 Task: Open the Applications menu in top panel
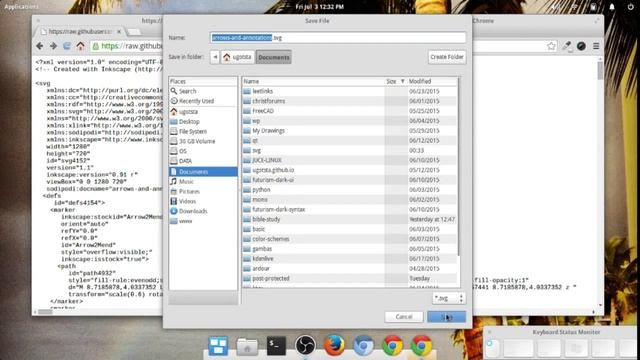point(21,7)
